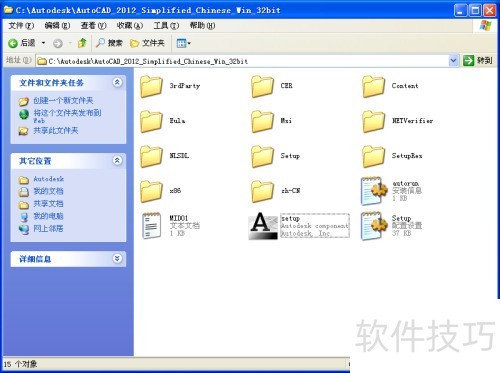Viewport: 500px width, 373px height.
Task: Click the Windows logo throbber
Action: (485, 26)
